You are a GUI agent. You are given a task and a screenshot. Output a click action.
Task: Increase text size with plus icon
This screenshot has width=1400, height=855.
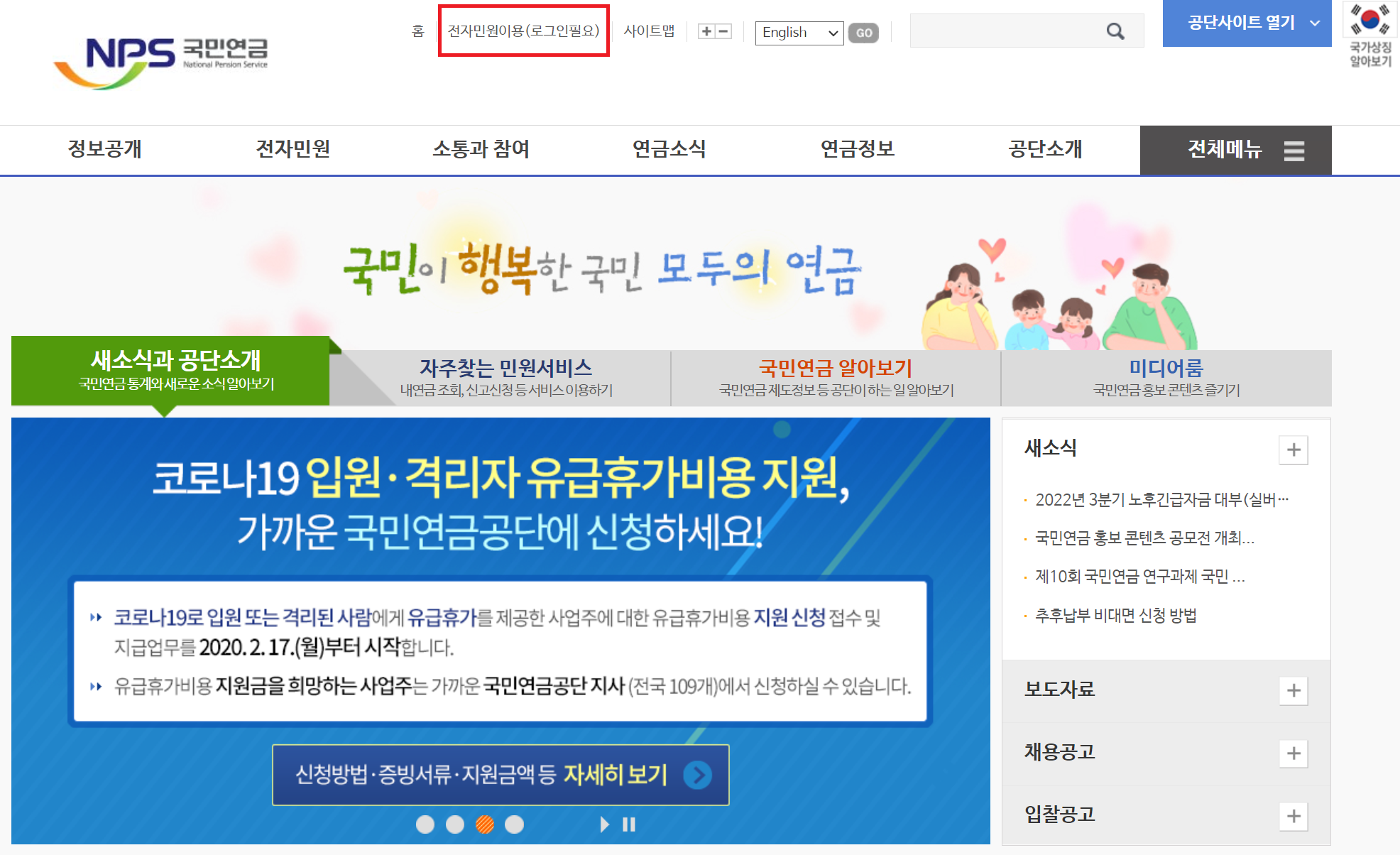[706, 31]
